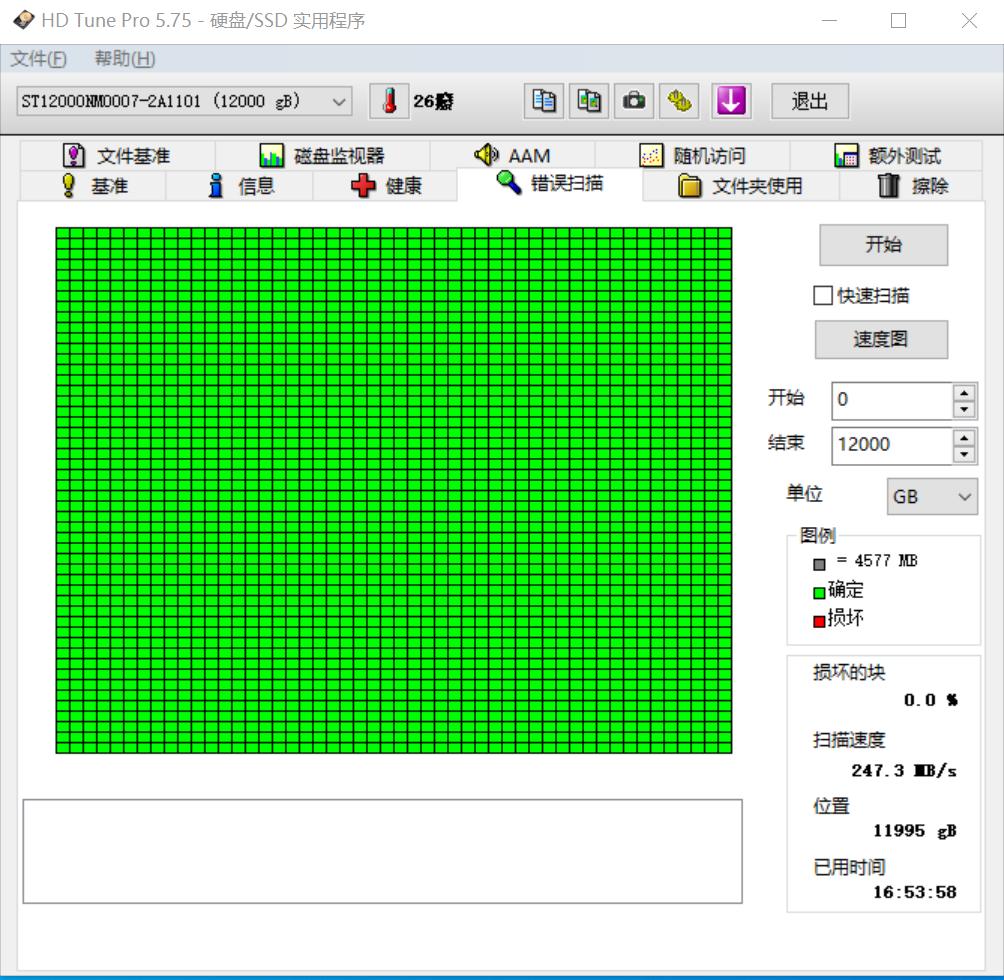Click the green 确定 legend swatch

point(819,593)
